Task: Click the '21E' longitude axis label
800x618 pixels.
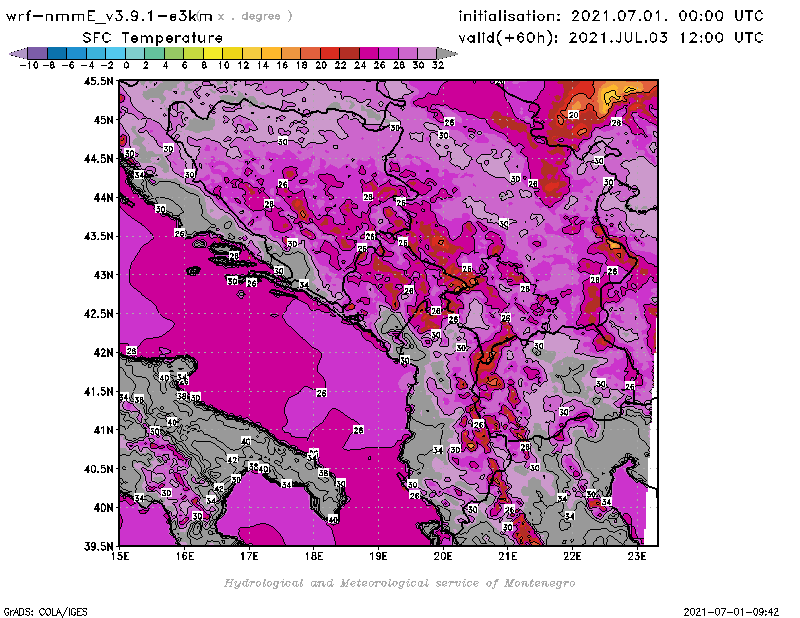Action: pos(508,556)
